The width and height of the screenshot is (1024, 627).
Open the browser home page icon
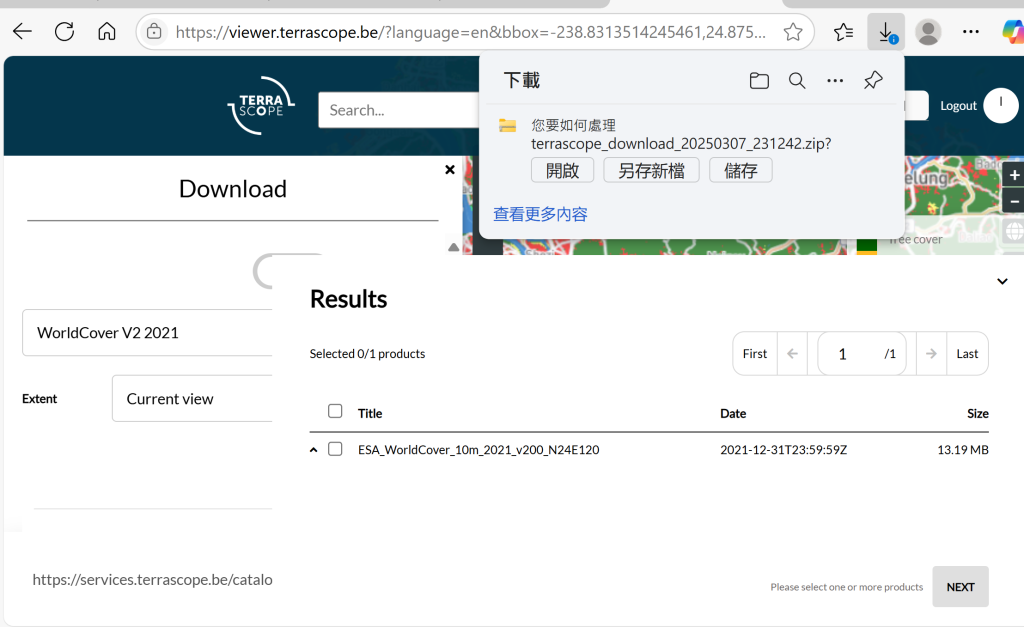[x=106, y=31]
